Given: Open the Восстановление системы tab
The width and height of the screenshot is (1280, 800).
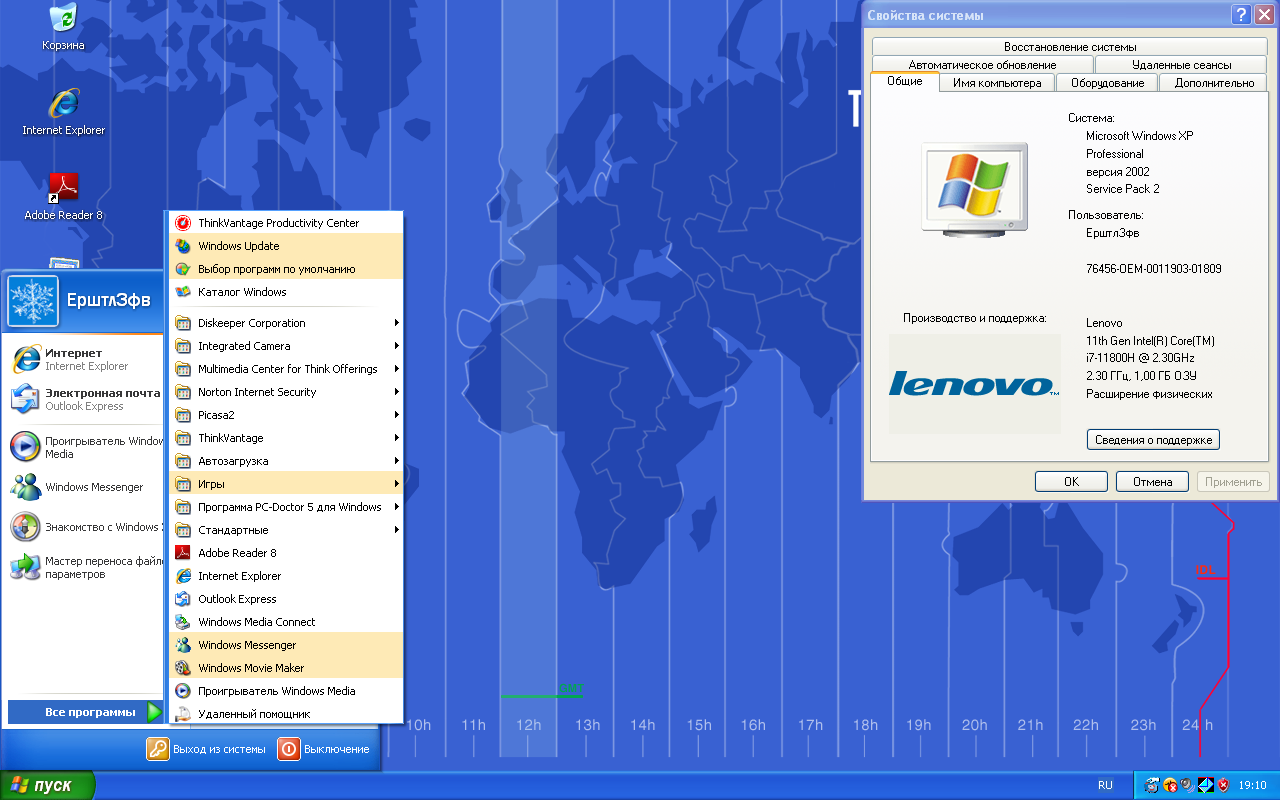Looking at the screenshot, I should click(x=1069, y=47).
